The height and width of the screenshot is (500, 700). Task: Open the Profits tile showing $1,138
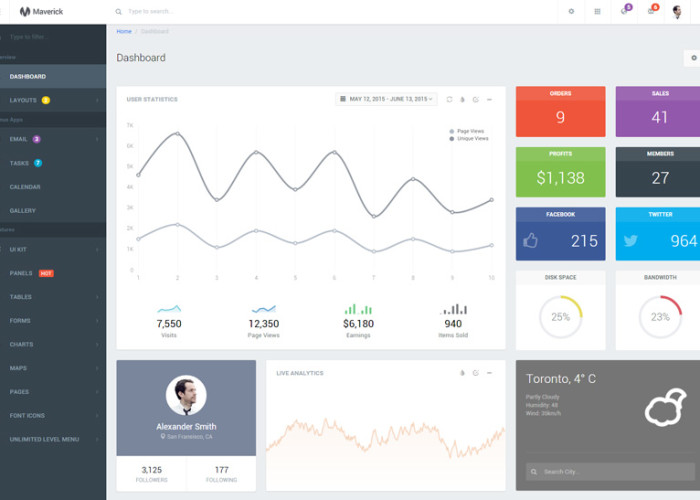point(561,172)
